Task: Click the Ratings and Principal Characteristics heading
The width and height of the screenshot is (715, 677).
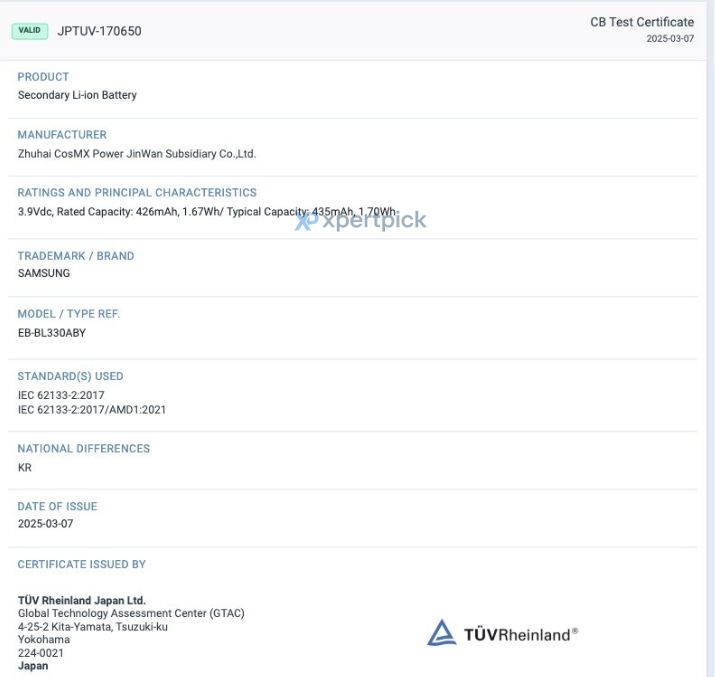Action: 137,193
